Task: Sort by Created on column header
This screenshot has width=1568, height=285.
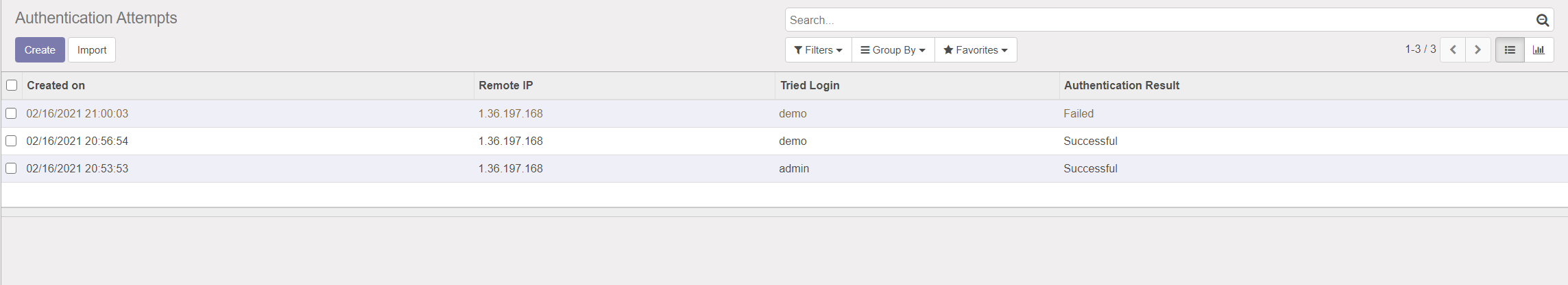Action: tap(56, 85)
